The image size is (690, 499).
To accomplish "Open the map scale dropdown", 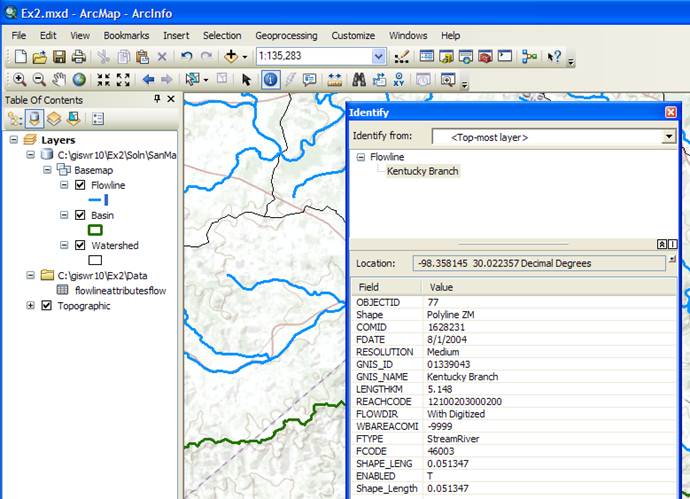I will (x=379, y=57).
